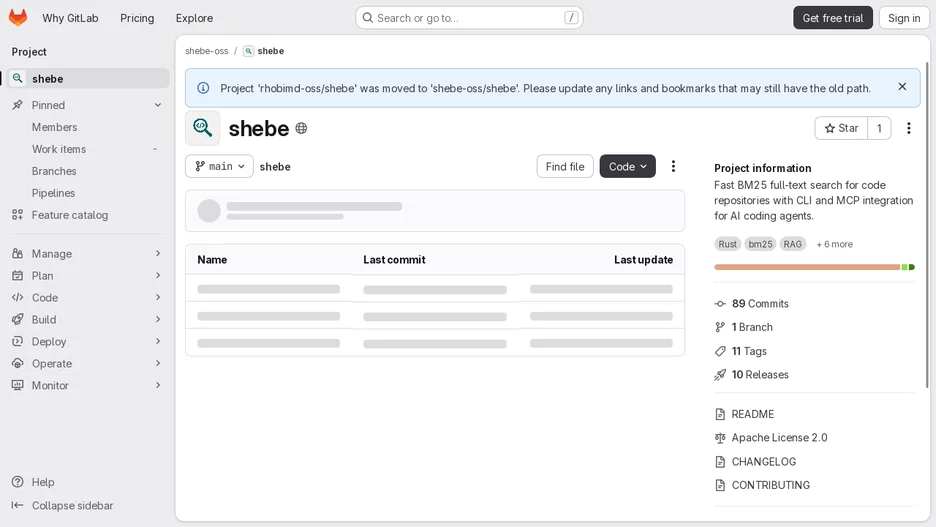Image resolution: width=936 pixels, height=527 pixels.
Task: Select shebe in the sidebar
Action: point(89,79)
